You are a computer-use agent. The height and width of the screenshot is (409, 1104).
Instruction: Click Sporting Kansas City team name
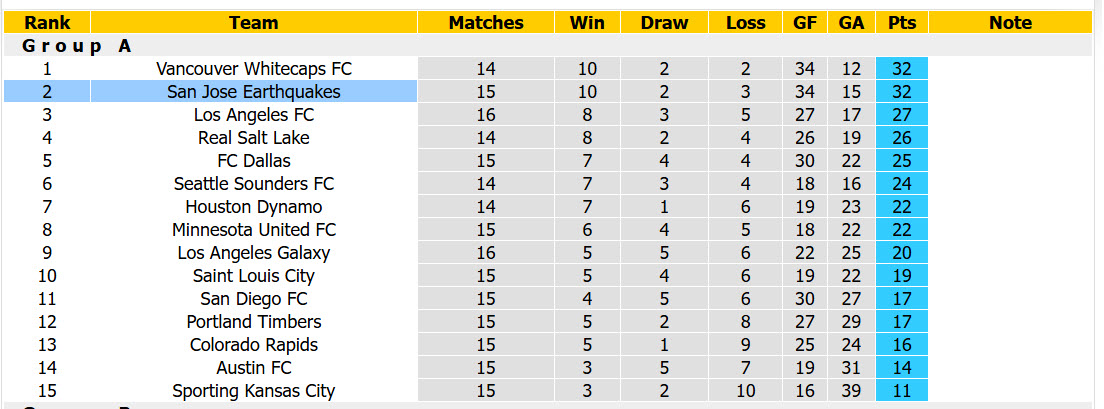click(253, 391)
